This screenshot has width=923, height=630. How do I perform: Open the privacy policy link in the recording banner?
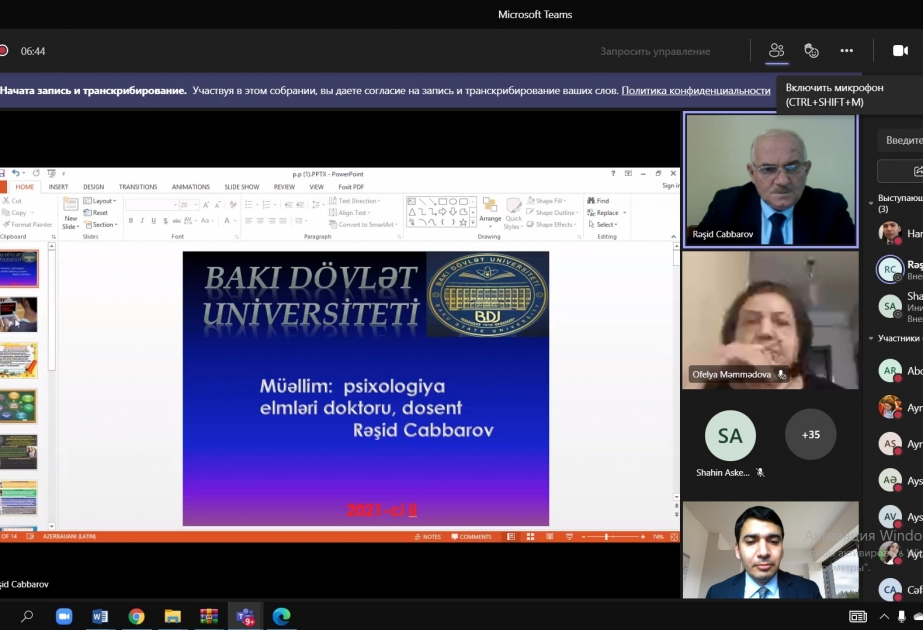pos(696,90)
